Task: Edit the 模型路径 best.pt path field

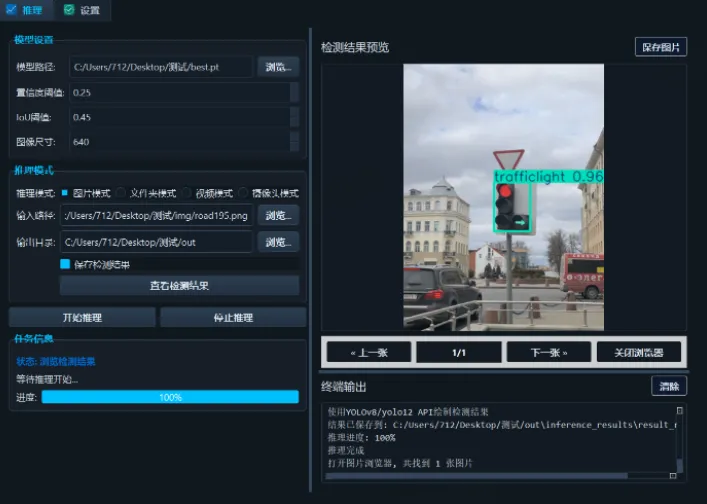Action: click(x=161, y=67)
